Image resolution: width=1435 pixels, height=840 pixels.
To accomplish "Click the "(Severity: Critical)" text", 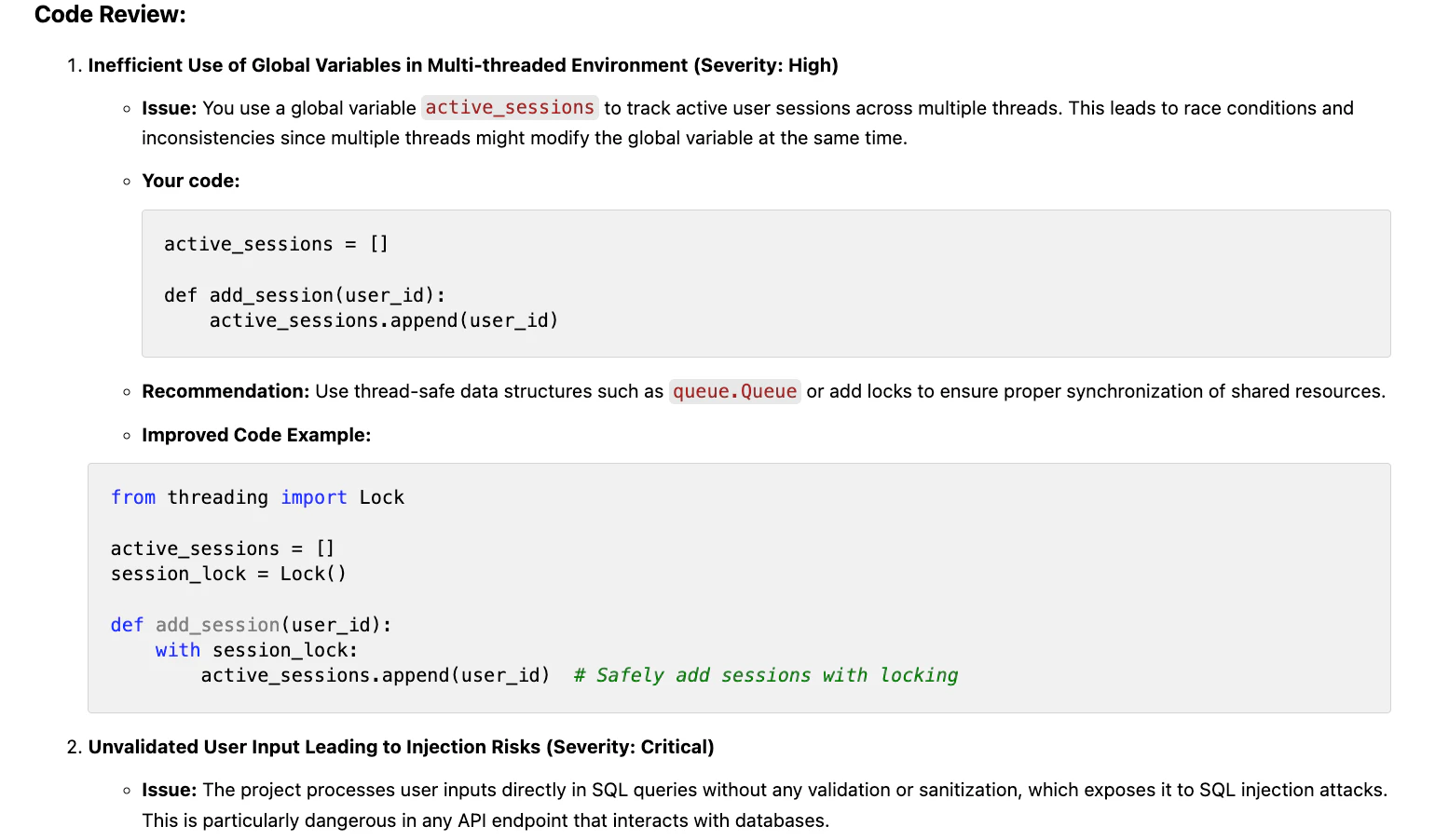I will (x=630, y=747).
